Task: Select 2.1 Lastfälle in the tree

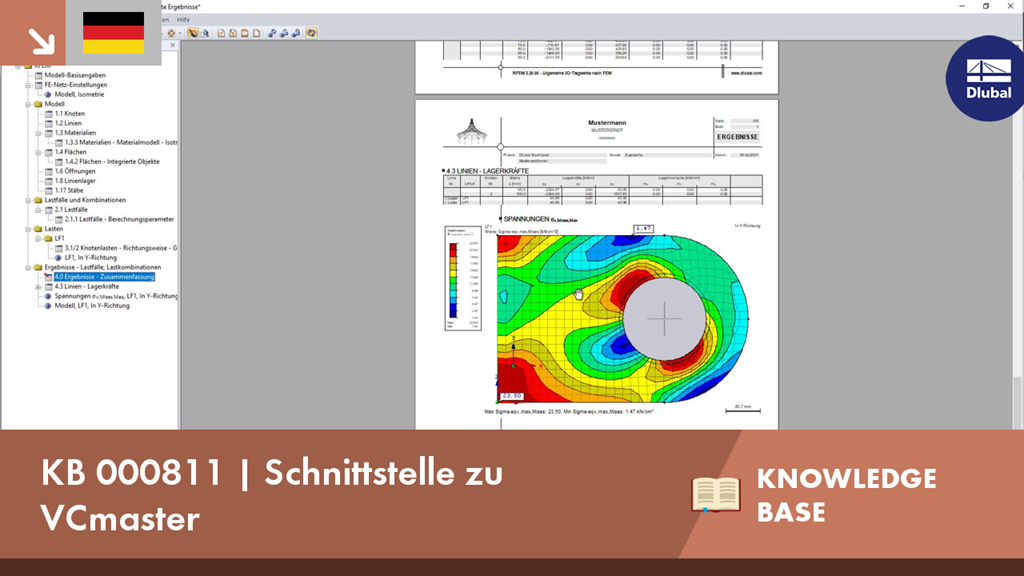Action: (71, 210)
